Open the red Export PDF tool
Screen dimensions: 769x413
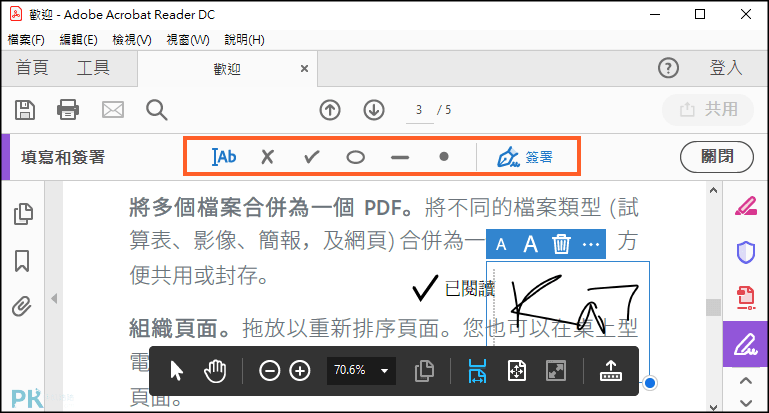(x=746, y=298)
